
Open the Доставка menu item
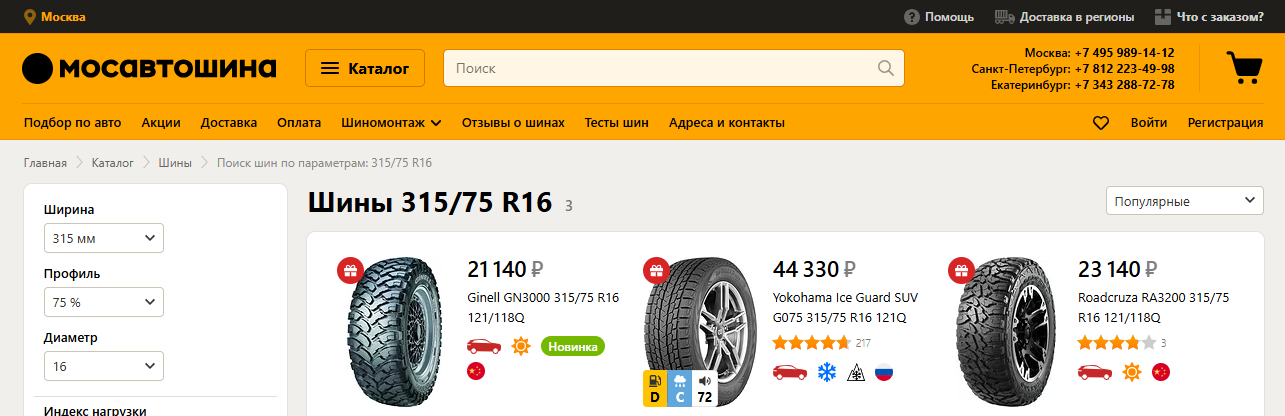pyautogui.click(x=229, y=123)
